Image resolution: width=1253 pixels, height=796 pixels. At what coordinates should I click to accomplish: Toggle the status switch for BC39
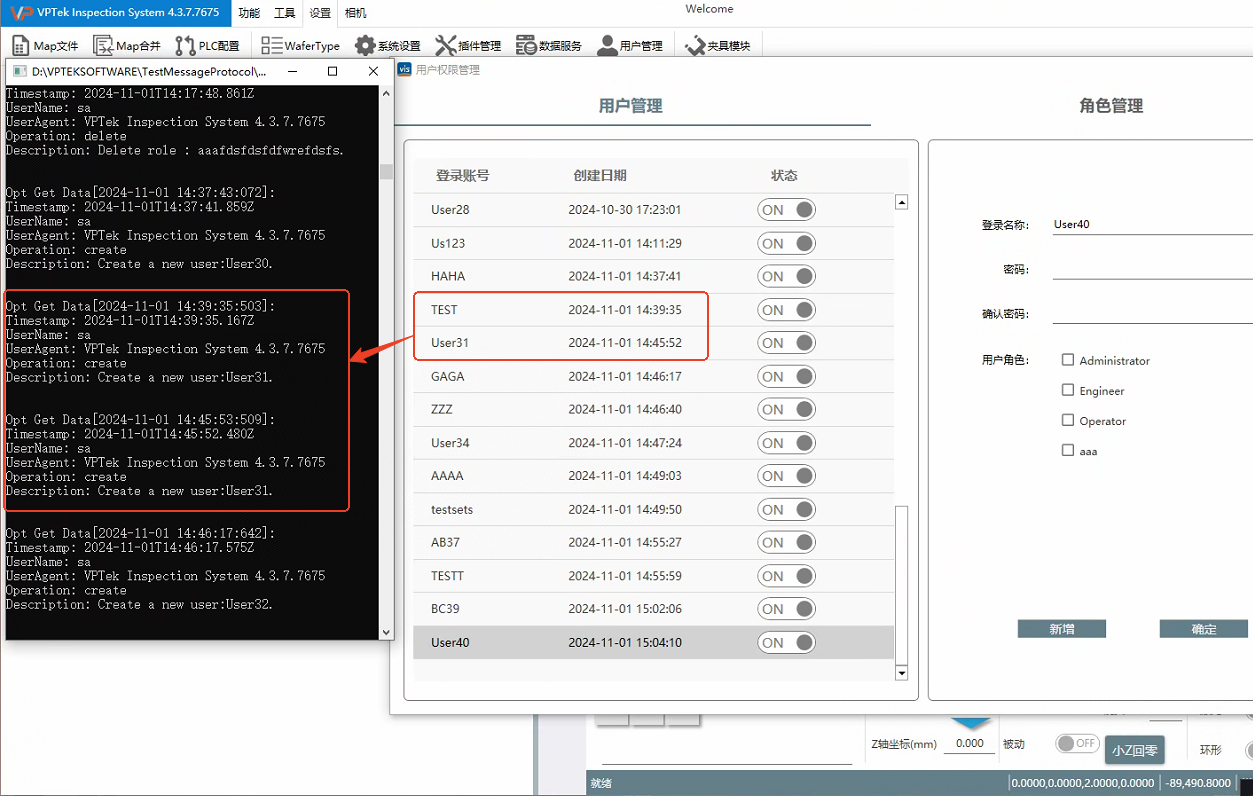point(787,609)
